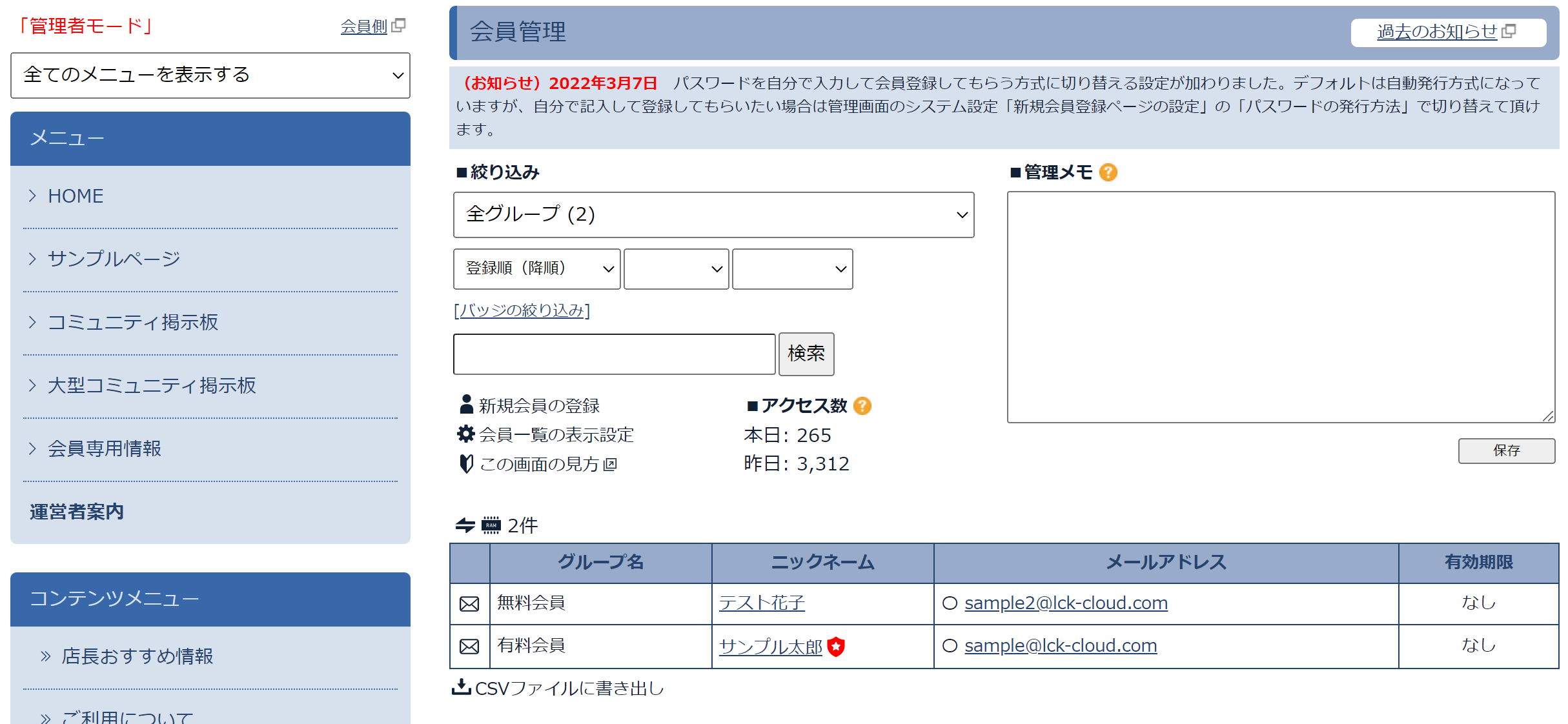1568x724 pixels.
Task: Click the help icon next to アクセス数
Action: [x=862, y=406]
